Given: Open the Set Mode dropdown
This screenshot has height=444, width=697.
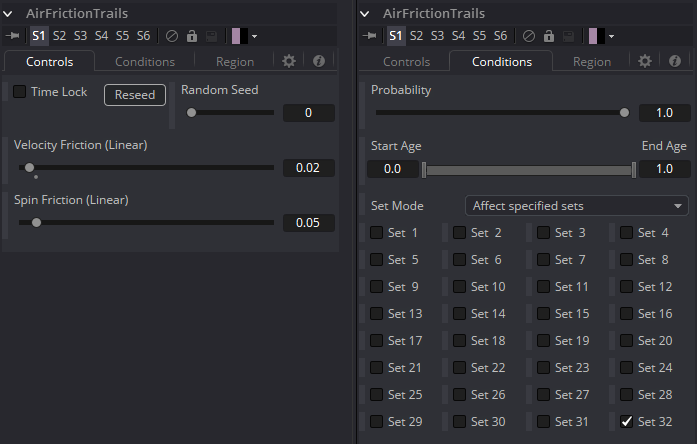Looking at the screenshot, I should [577, 206].
